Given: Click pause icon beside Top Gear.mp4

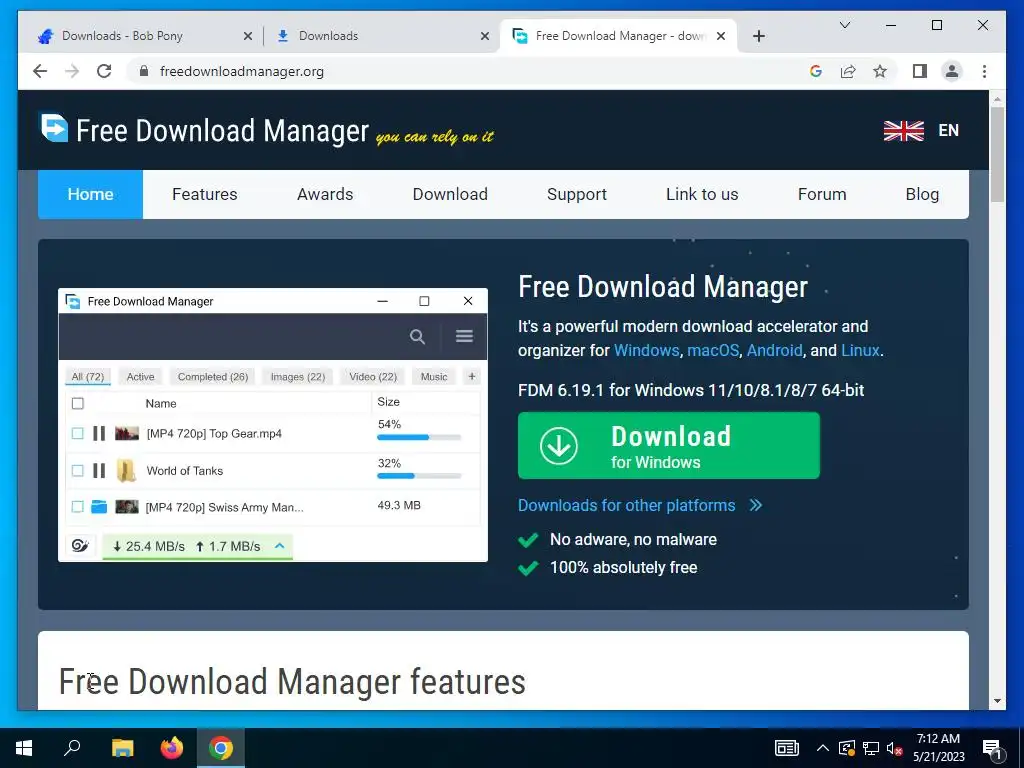Looking at the screenshot, I should [x=99, y=433].
